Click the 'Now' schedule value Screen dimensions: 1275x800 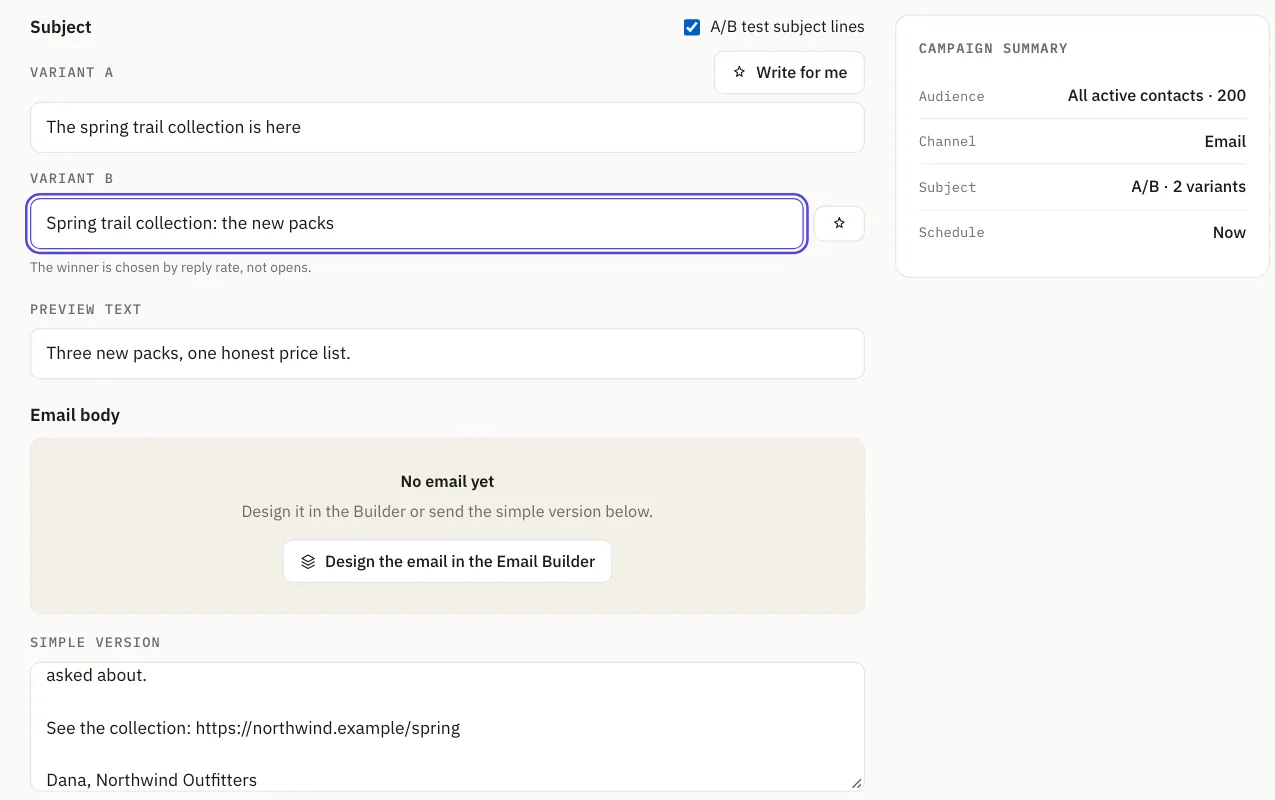(1229, 232)
